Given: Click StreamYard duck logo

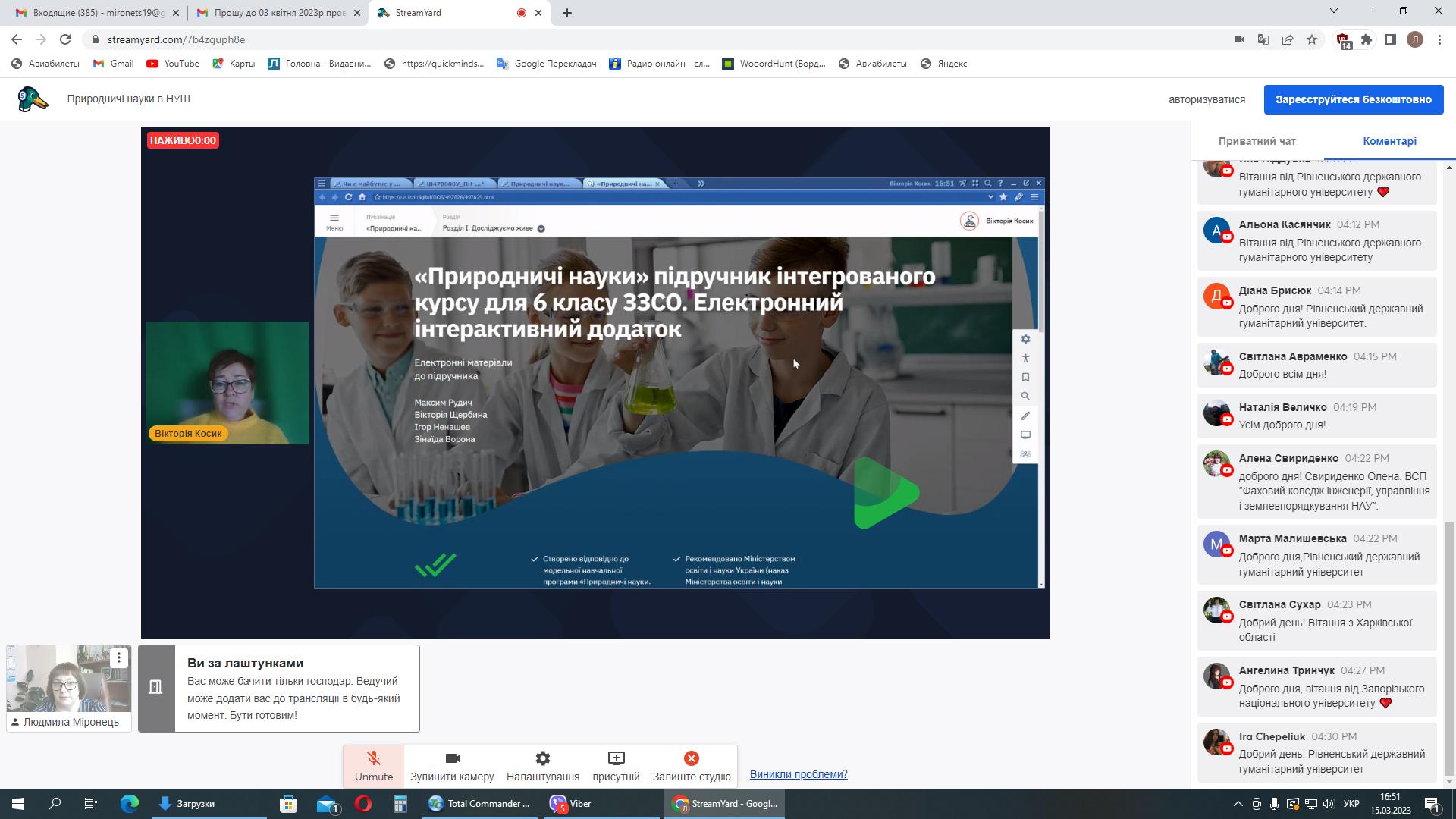Looking at the screenshot, I should pos(33,99).
